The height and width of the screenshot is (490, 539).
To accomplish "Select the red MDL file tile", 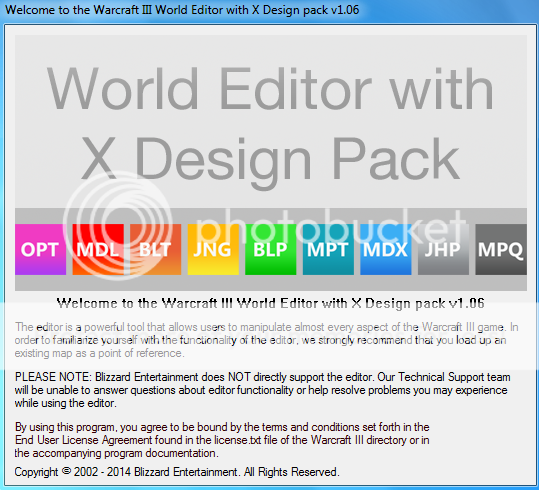I will [x=98, y=249].
